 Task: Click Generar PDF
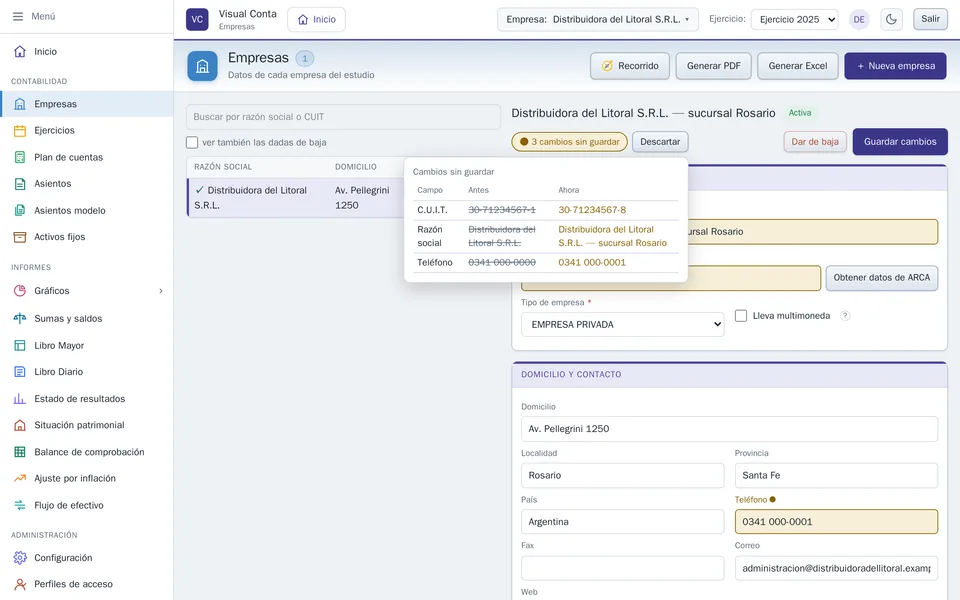tap(714, 66)
